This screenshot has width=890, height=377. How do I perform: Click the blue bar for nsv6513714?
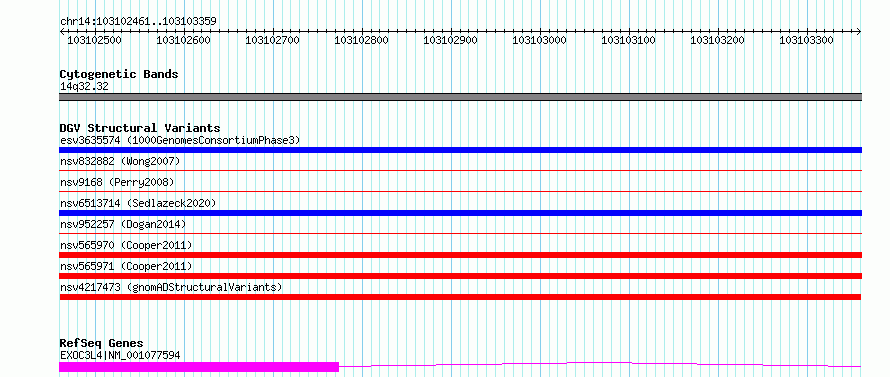[460, 213]
